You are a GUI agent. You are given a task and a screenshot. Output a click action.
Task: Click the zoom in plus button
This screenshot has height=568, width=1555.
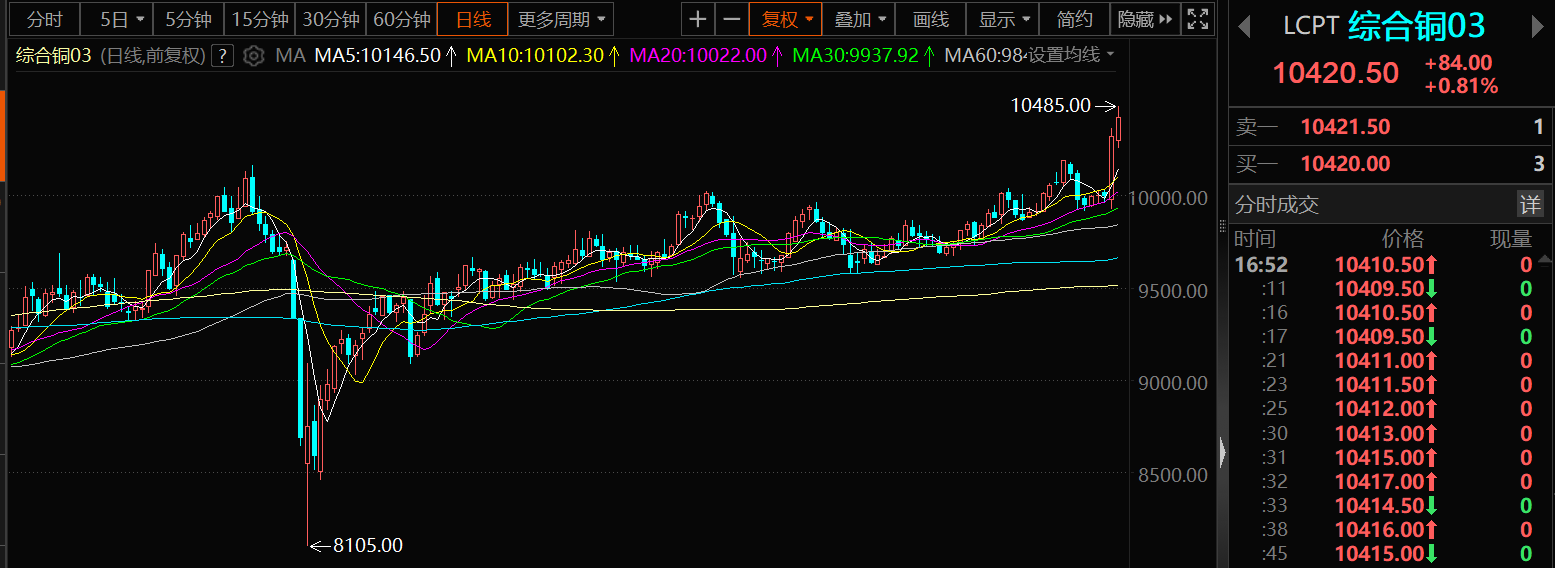coord(698,19)
